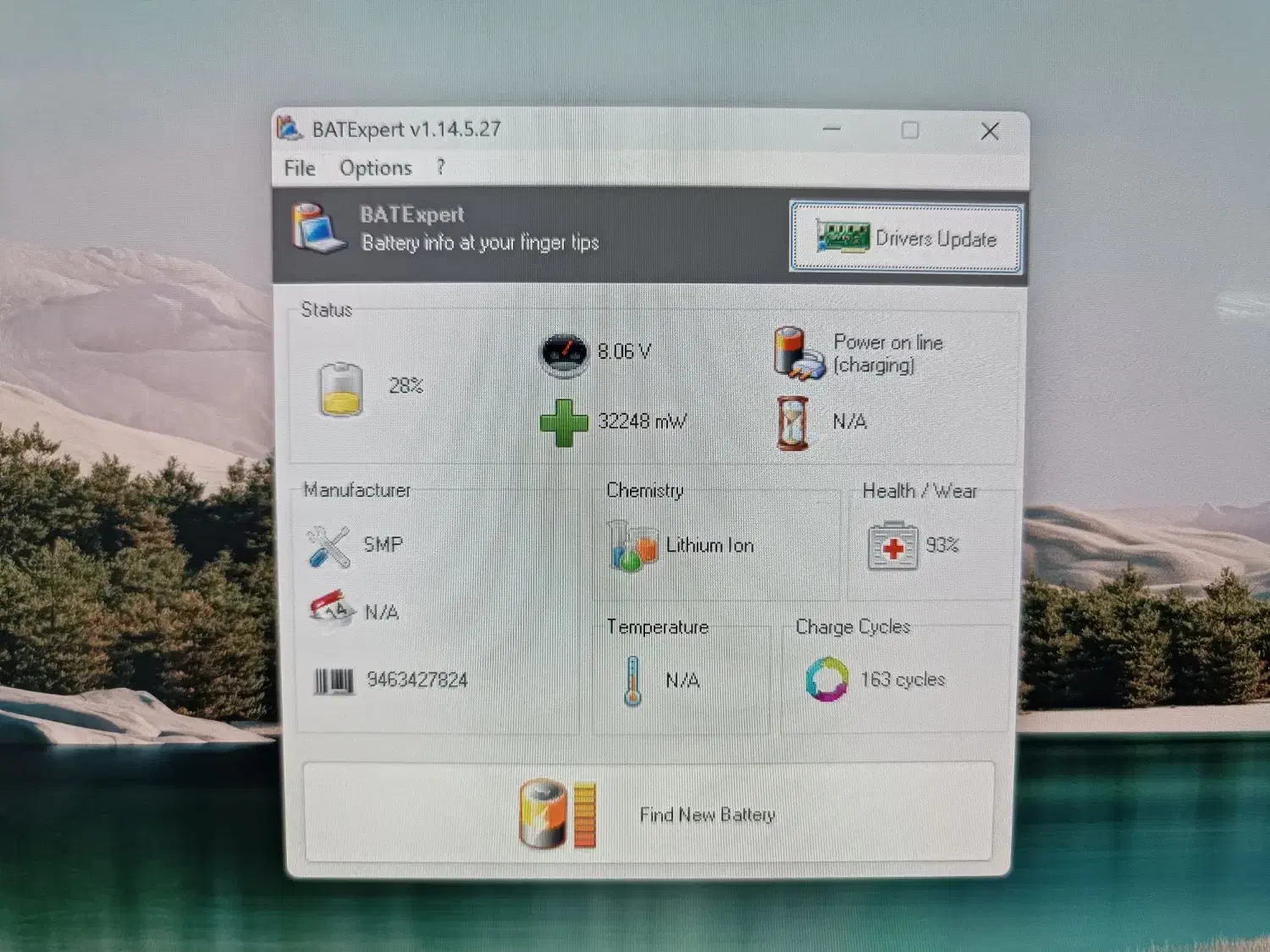Click the green plus charge rate icon

coord(564,422)
